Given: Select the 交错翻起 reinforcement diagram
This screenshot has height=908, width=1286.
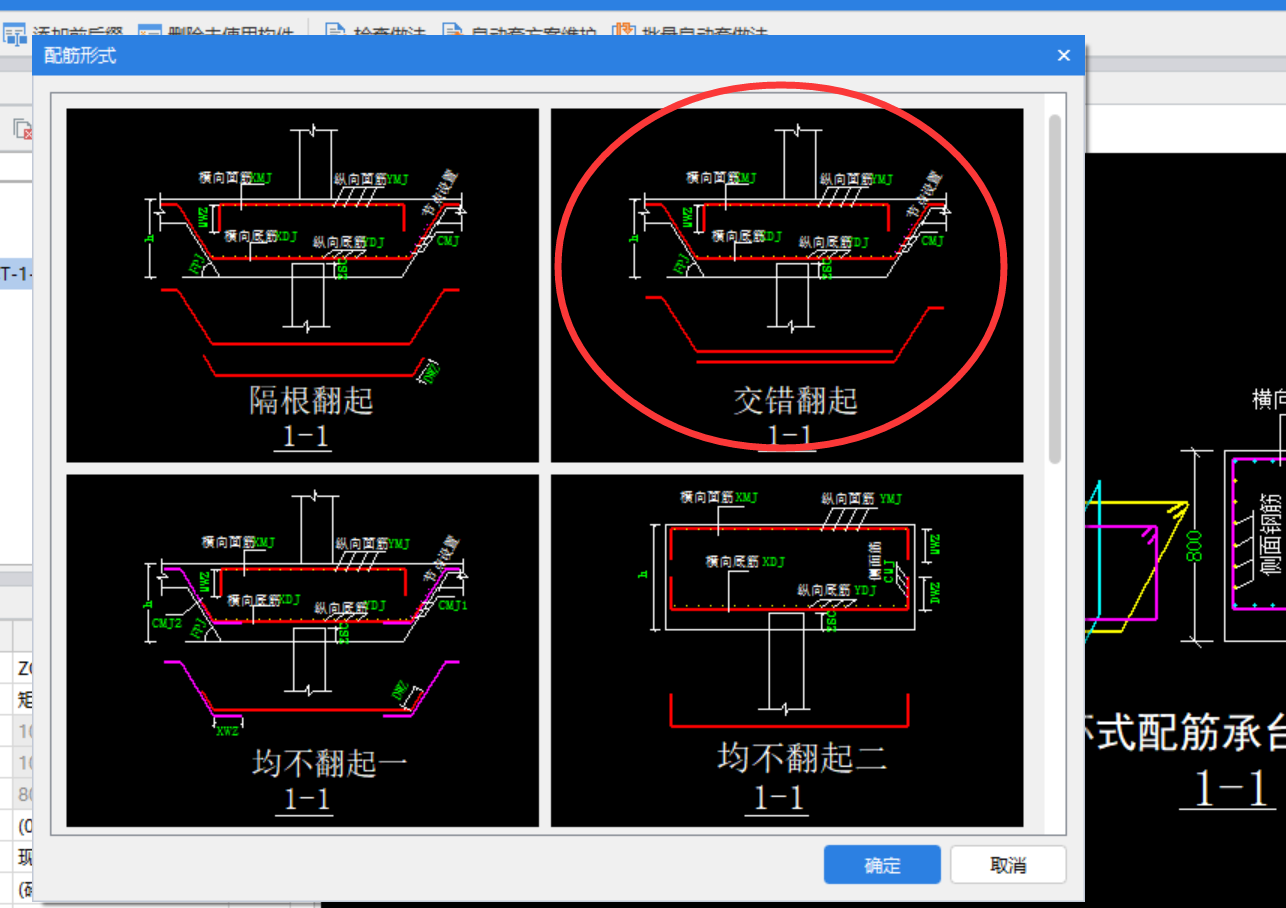Looking at the screenshot, I should pos(787,285).
